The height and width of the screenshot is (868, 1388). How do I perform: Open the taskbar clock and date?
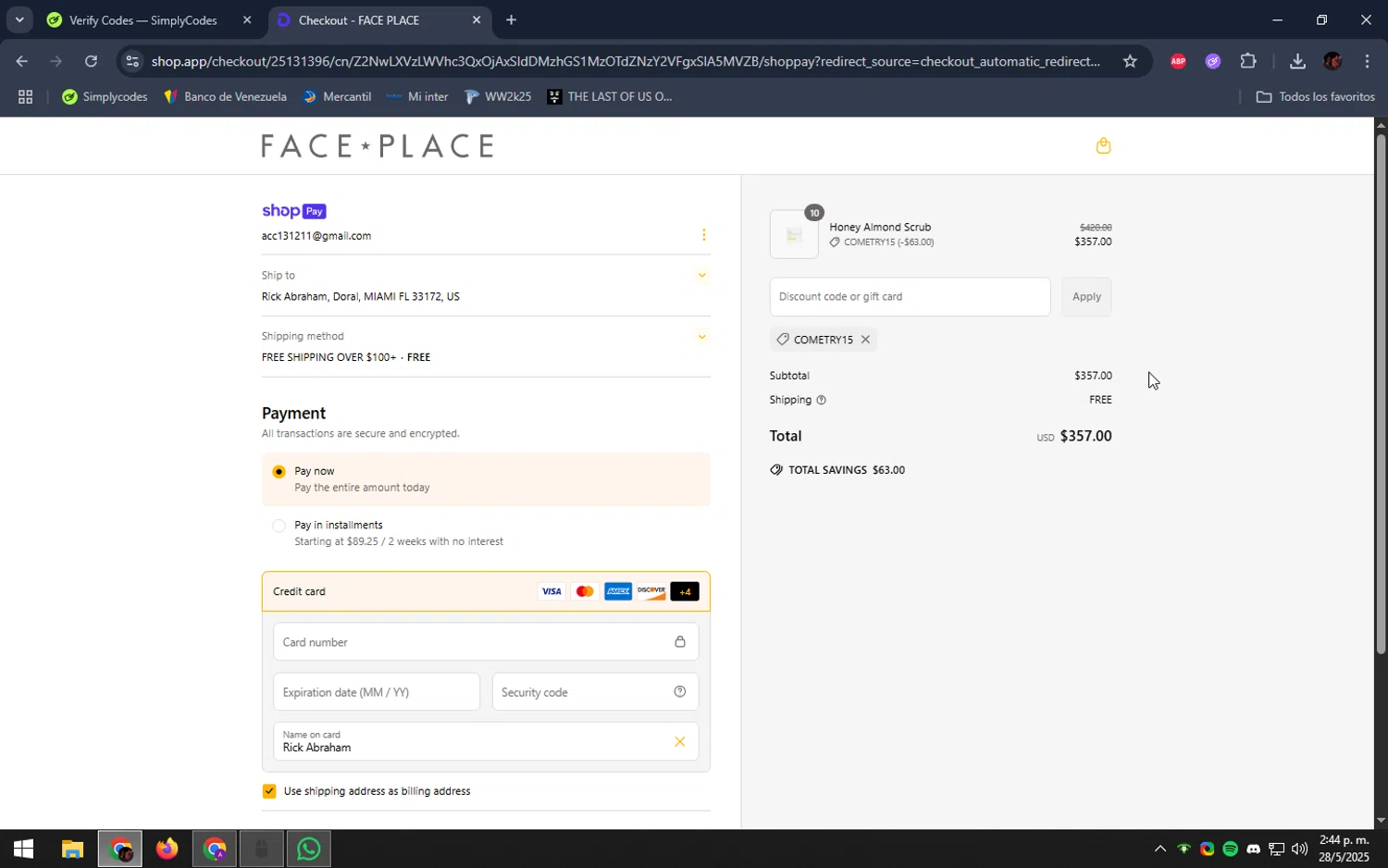pyautogui.click(x=1344, y=849)
